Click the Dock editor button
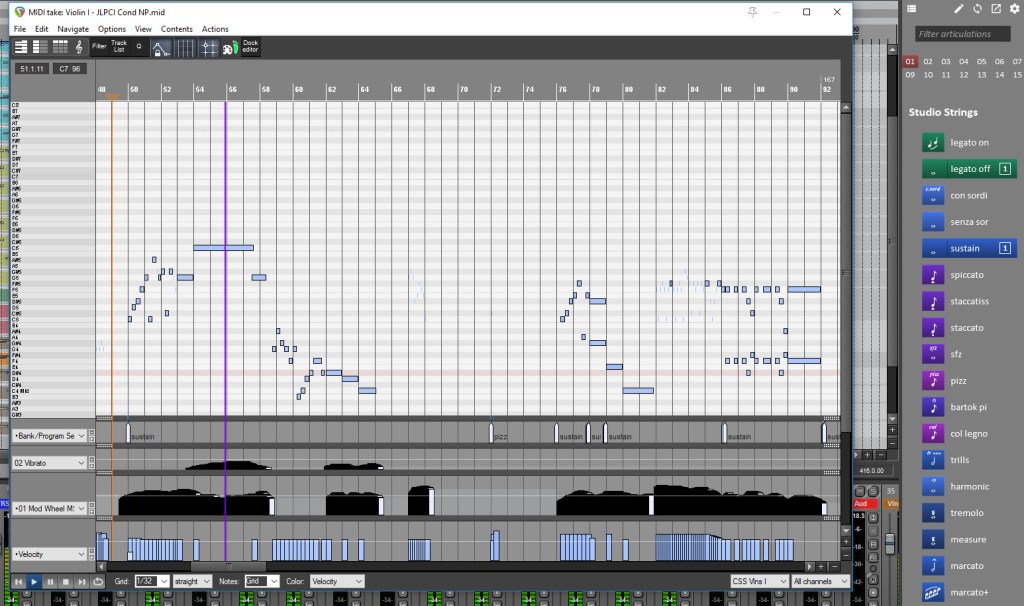1024x606 pixels. [x=250, y=47]
